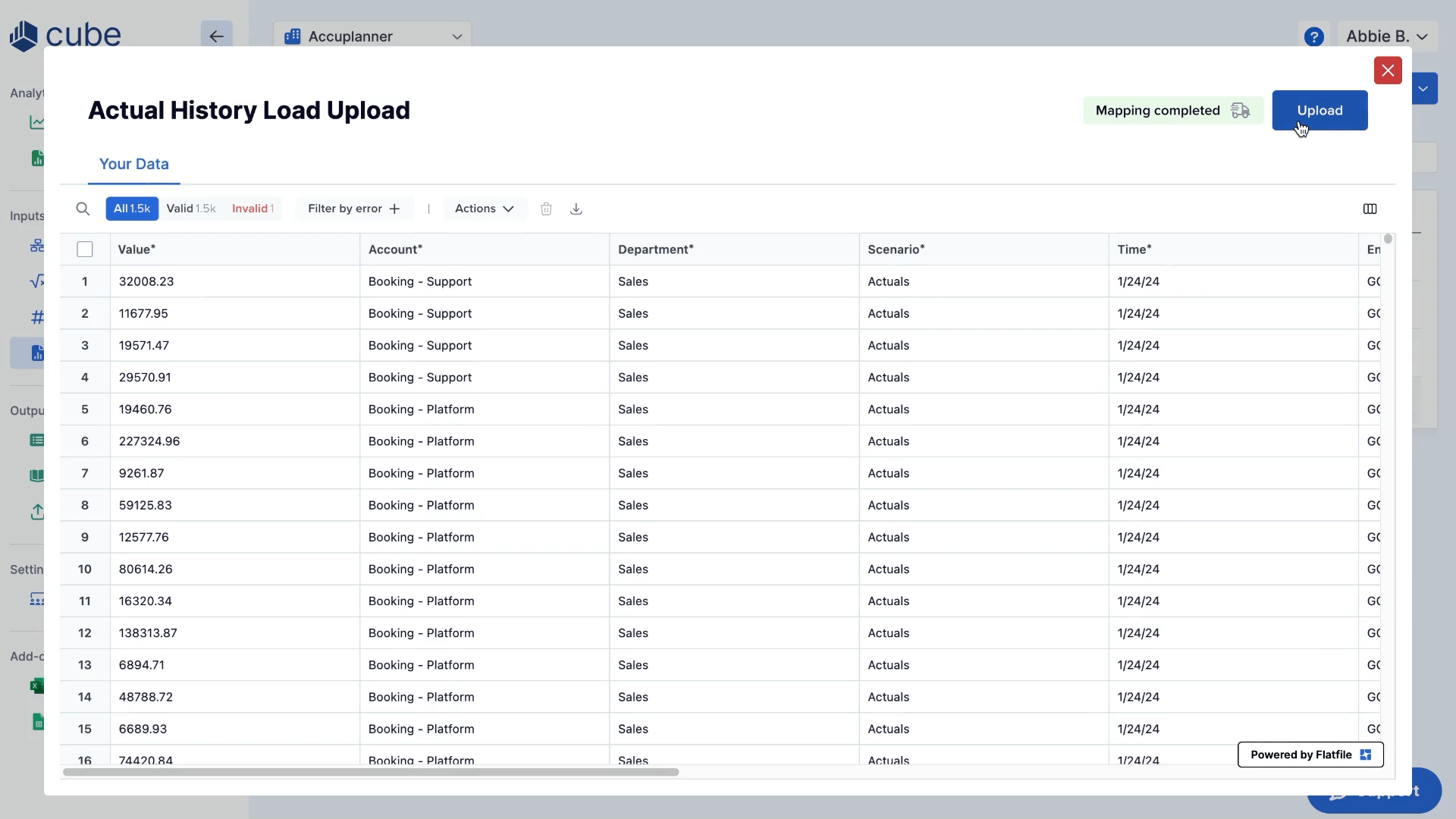Click value cell 29570.91
1456x819 pixels.
pos(235,377)
